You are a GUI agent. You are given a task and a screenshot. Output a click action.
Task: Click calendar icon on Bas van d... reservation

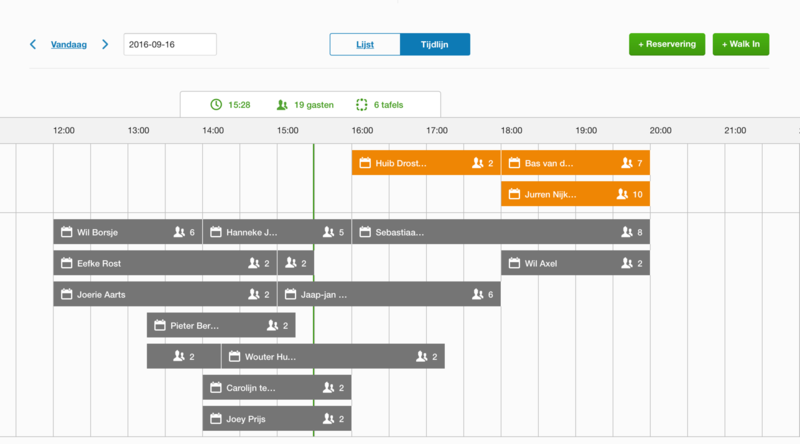514,163
